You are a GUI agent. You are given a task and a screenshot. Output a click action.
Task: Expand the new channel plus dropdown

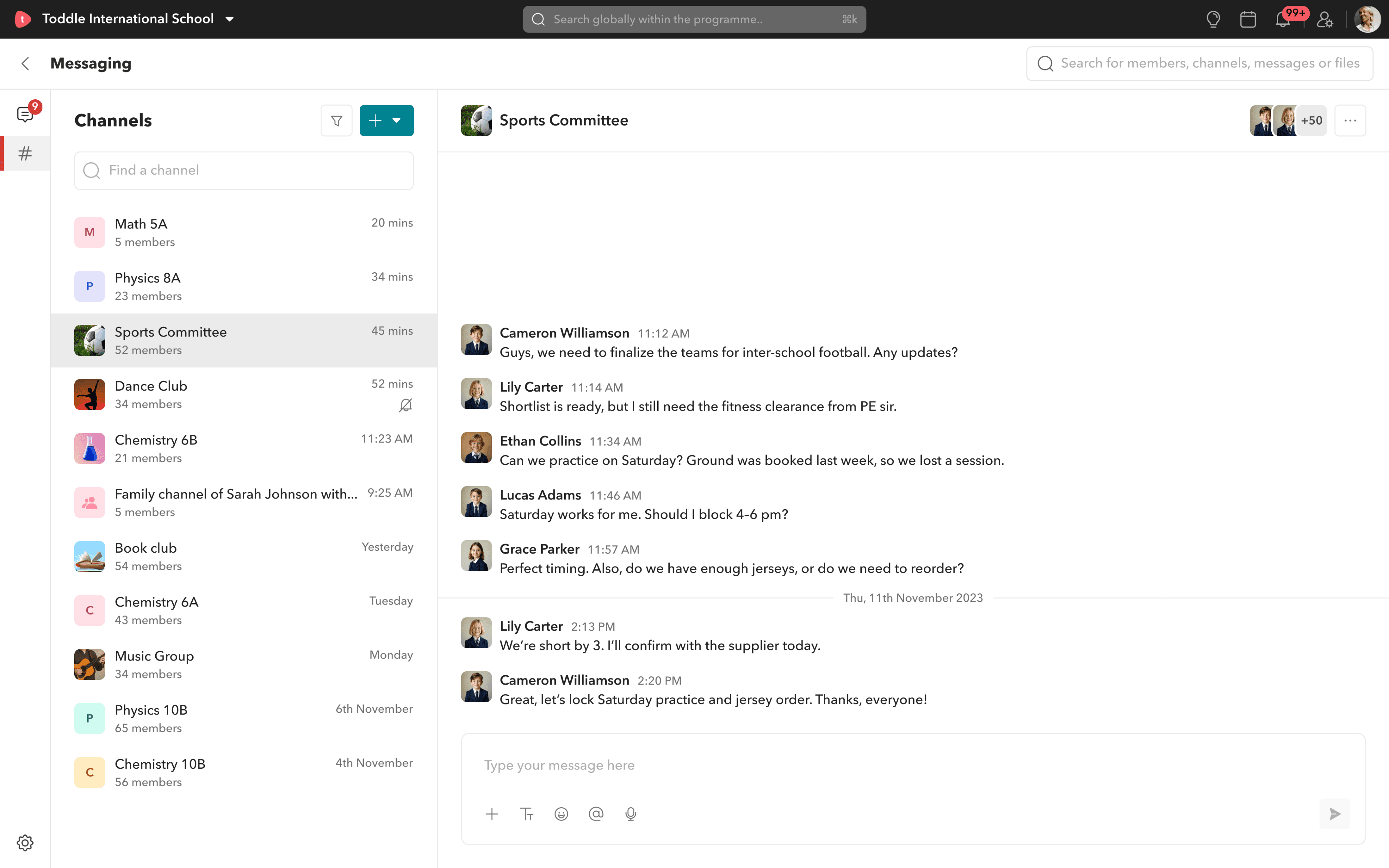[396, 121]
